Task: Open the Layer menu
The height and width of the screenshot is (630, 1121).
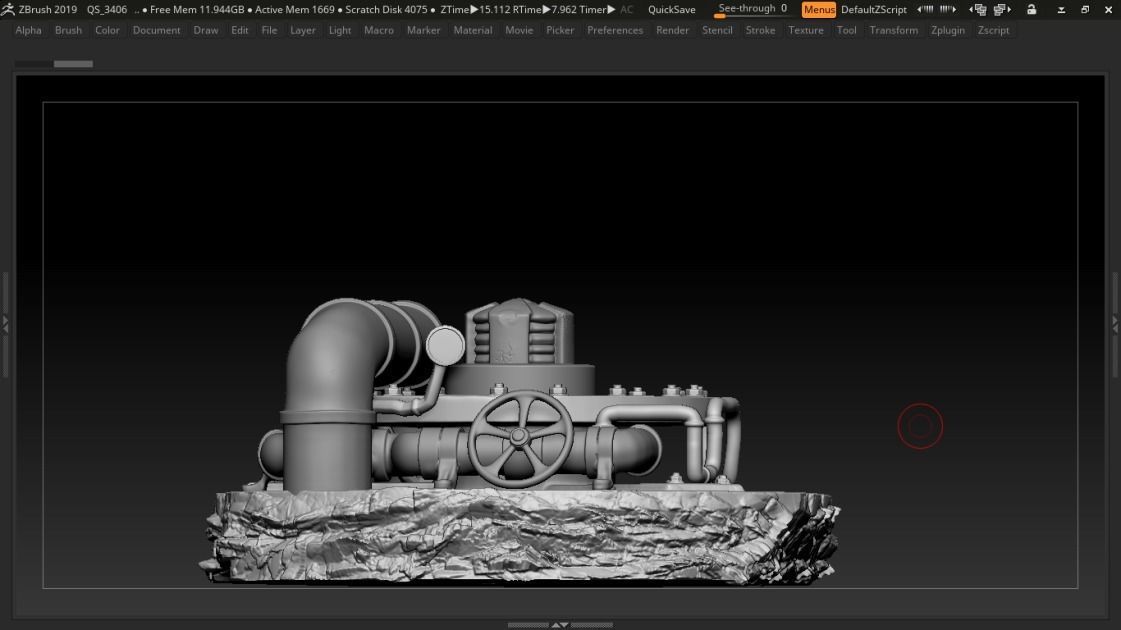Action: pos(303,30)
